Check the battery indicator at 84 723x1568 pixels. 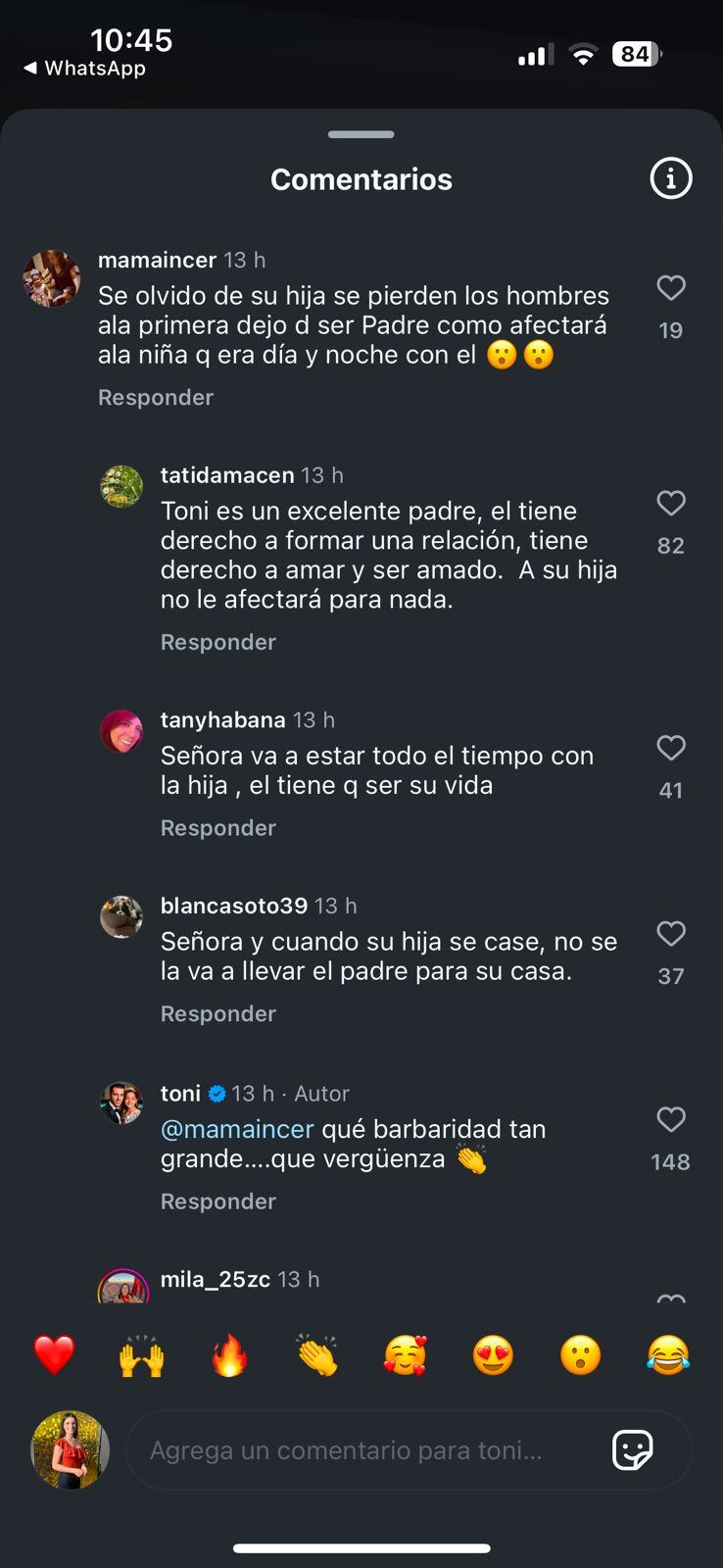click(637, 54)
